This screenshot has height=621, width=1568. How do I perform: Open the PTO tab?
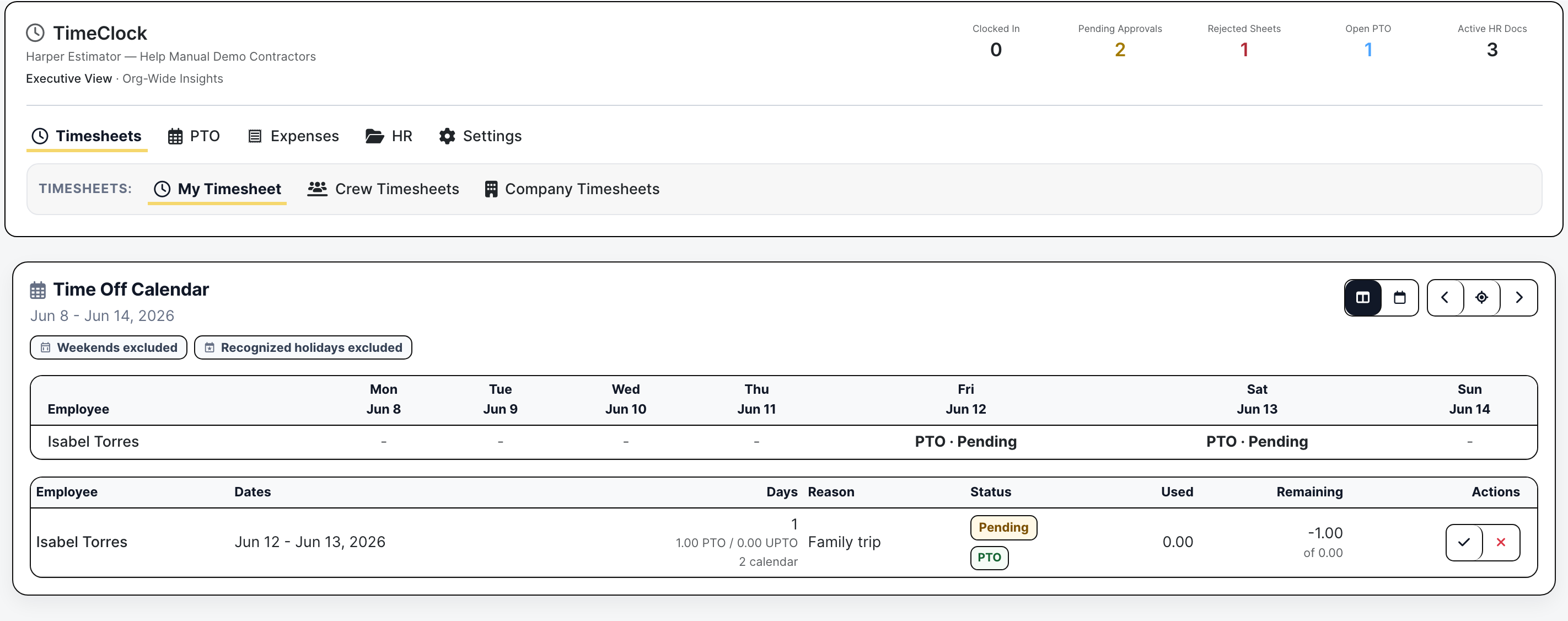(x=194, y=136)
